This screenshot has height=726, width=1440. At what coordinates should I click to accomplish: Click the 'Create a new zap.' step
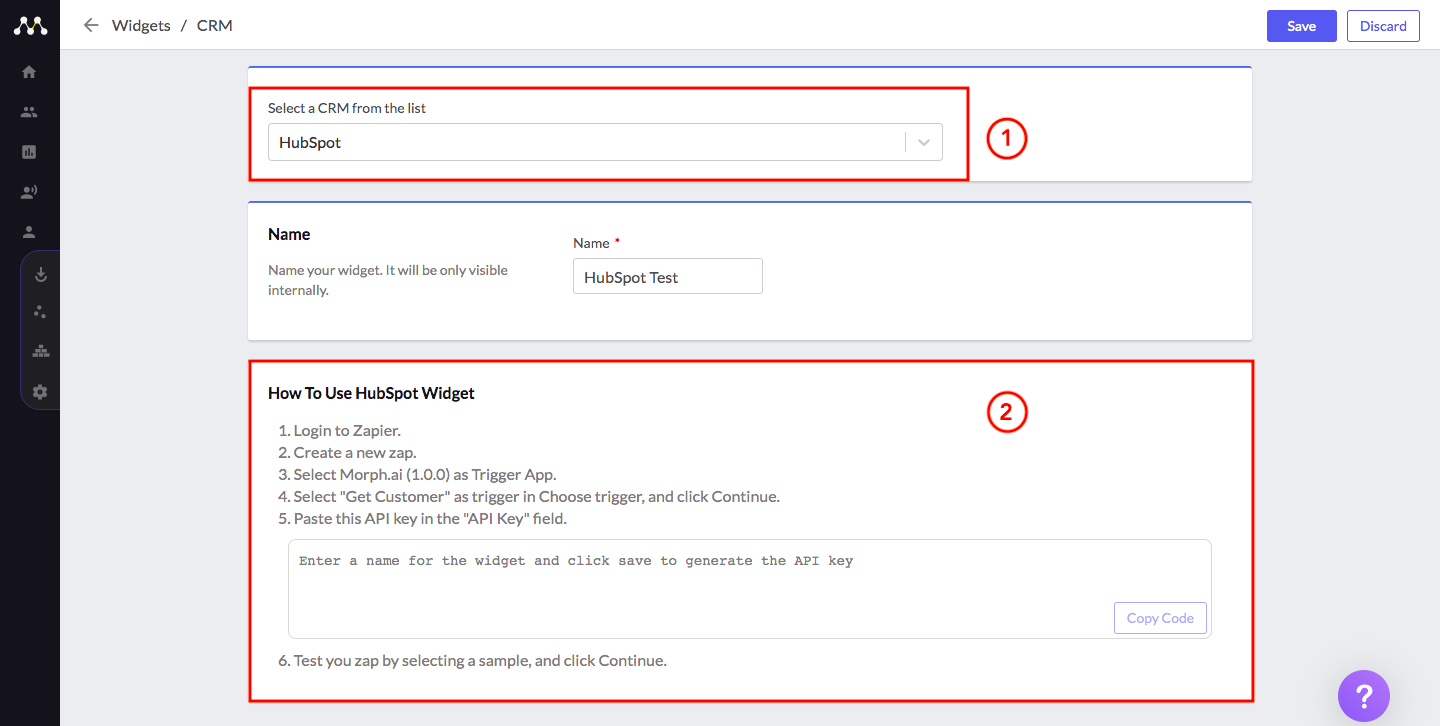point(355,453)
